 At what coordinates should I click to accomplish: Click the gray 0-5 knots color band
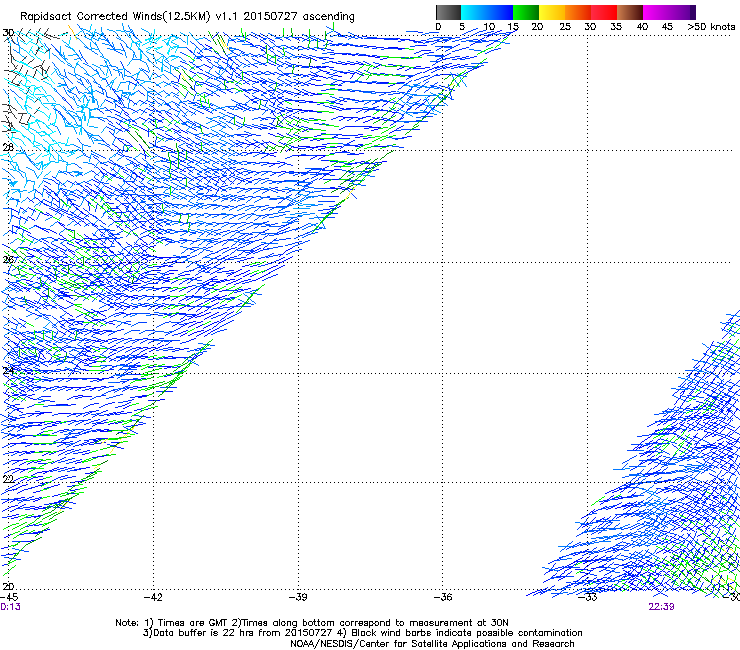(448, 12)
